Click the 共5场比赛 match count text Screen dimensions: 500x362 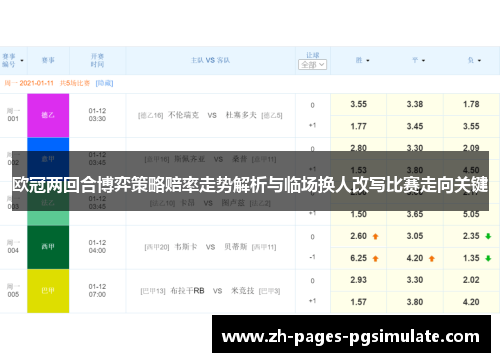(x=75, y=83)
